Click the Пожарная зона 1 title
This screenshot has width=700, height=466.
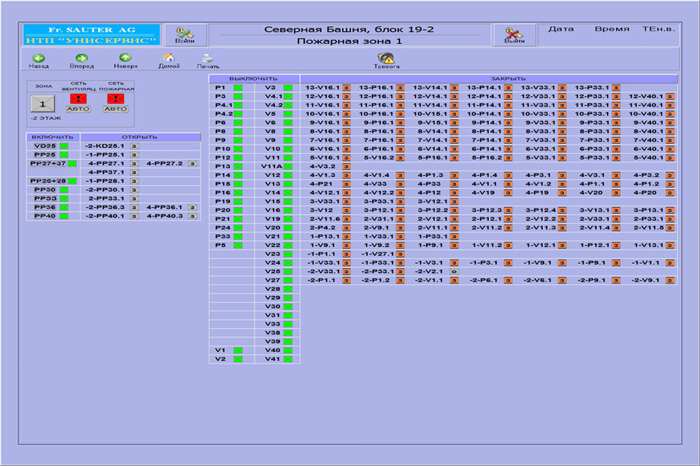tap(350, 41)
